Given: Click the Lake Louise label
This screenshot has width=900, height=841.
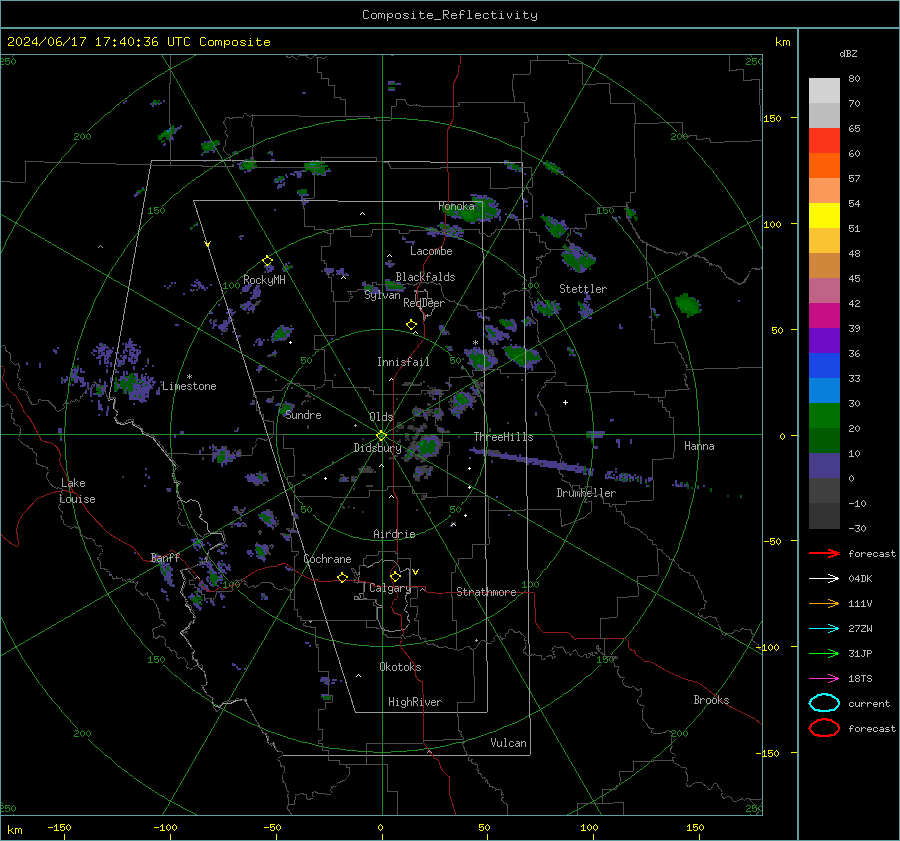Looking at the screenshot, I should click(77, 491).
